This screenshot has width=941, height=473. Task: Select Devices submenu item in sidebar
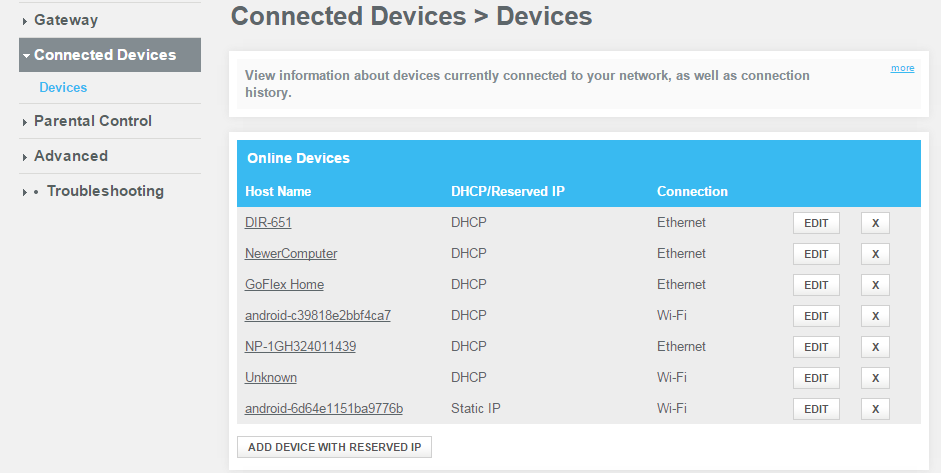coord(63,88)
